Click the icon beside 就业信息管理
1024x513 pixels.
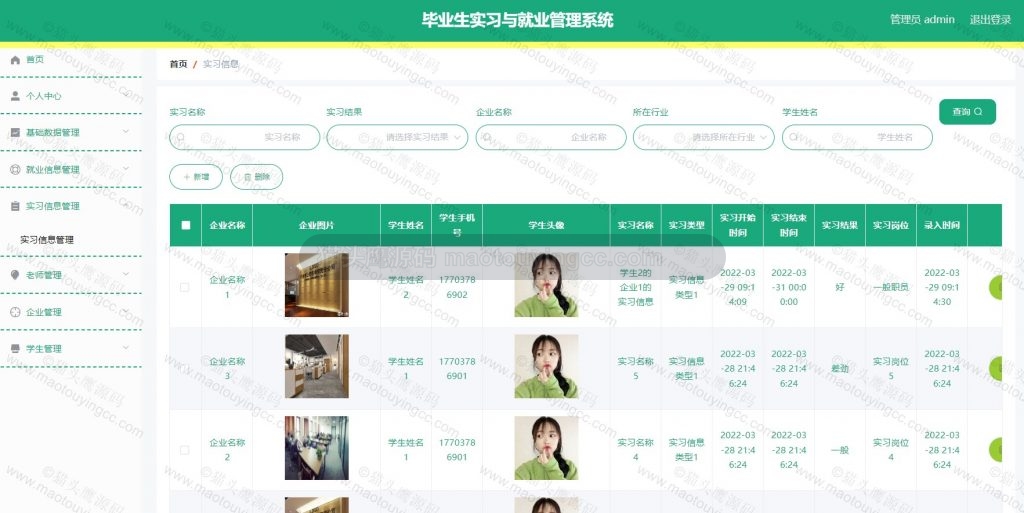coord(15,170)
